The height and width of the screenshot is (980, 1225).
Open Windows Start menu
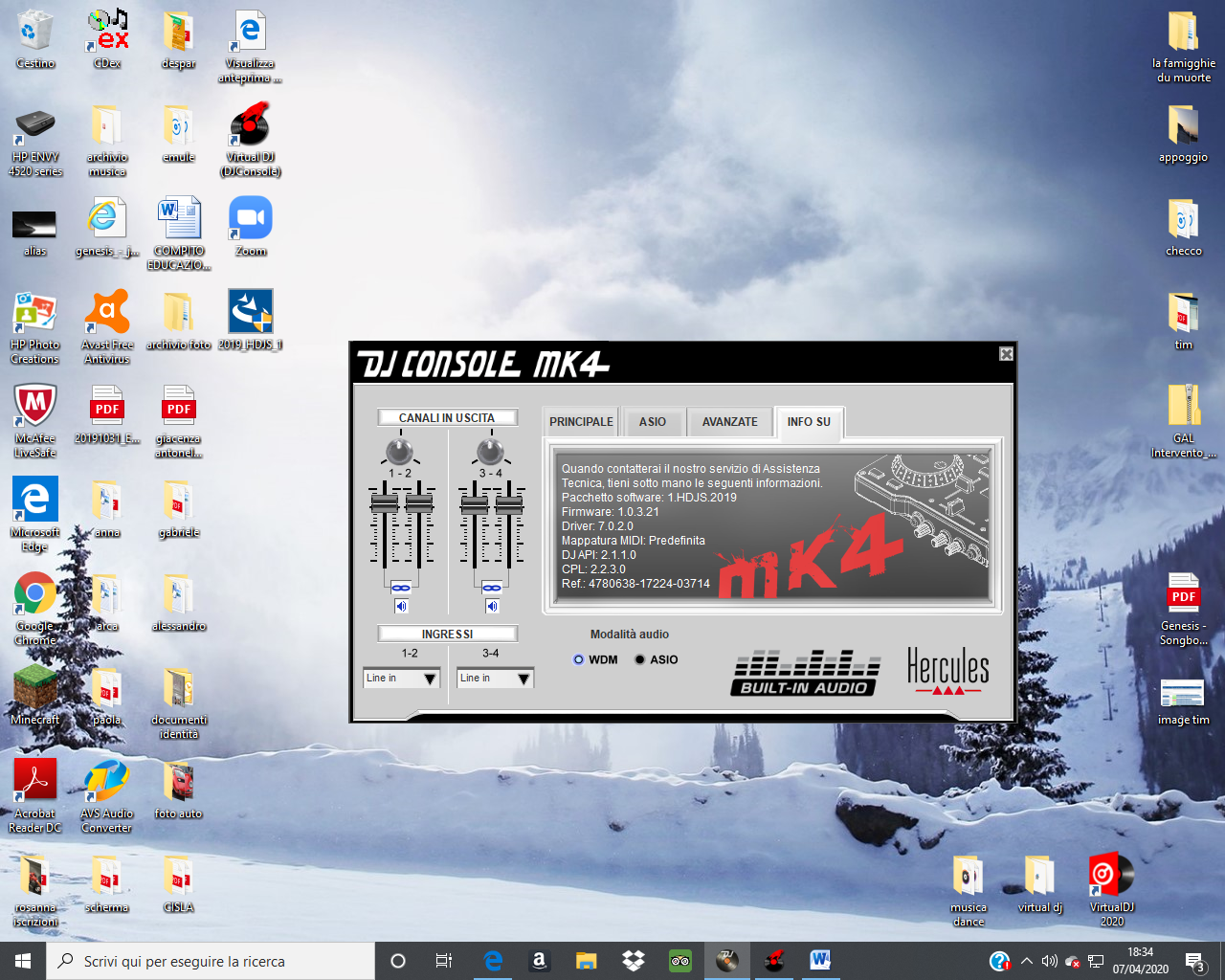(x=23, y=961)
